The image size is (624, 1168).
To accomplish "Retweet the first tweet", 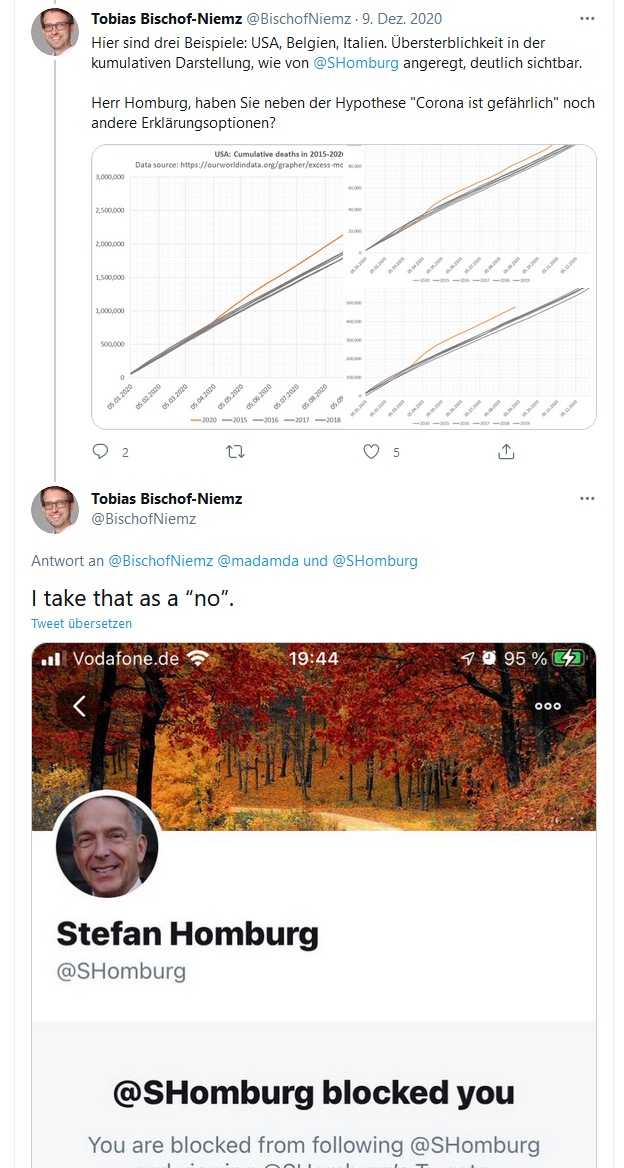I will (x=235, y=451).
